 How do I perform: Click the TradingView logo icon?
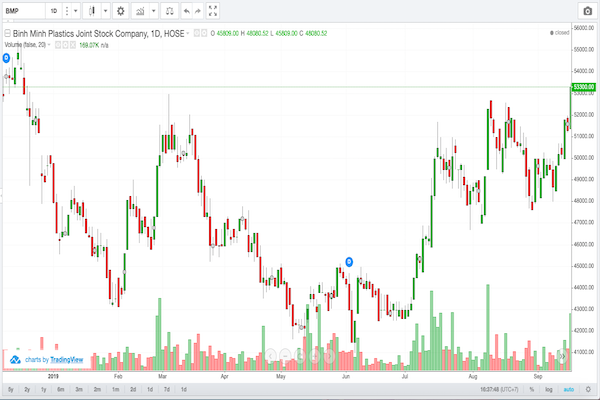click(15, 360)
